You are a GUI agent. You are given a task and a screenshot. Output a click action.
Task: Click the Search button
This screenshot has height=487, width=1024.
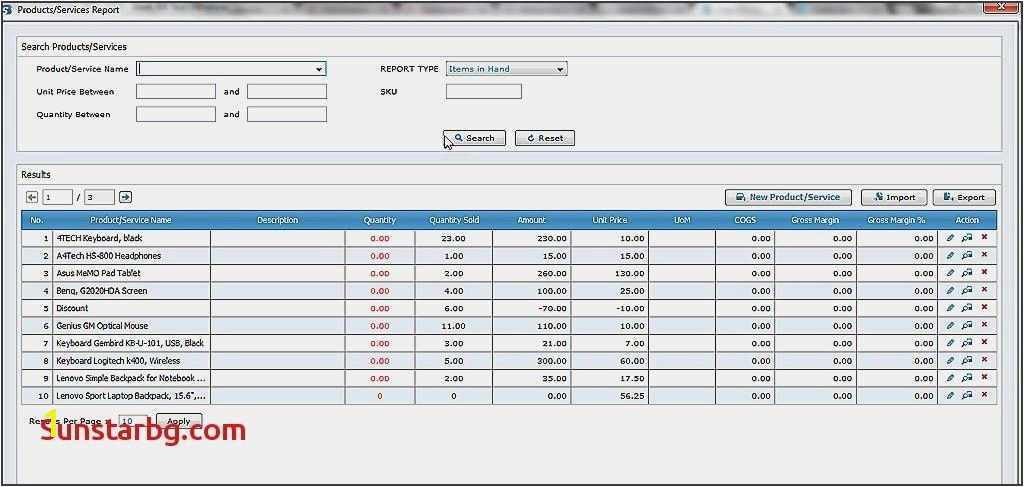(475, 138)
